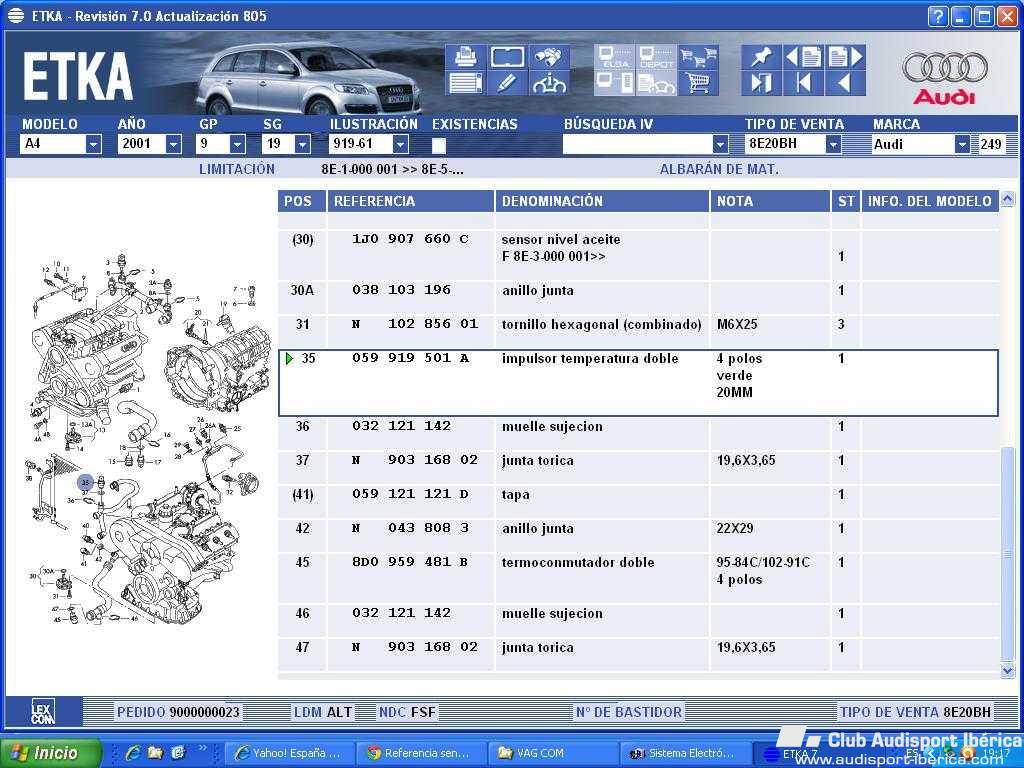Click the exit door icon

tap(761, 84)
